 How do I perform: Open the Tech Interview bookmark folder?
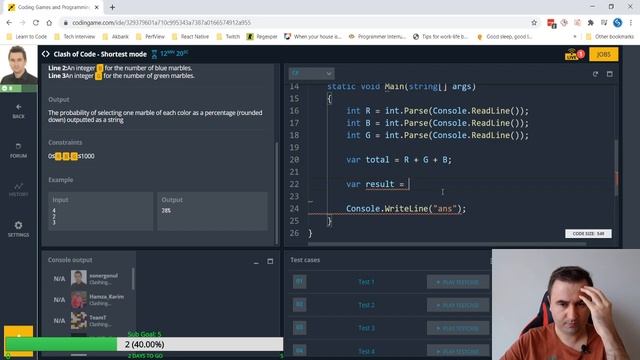click(x=75, y=37)
